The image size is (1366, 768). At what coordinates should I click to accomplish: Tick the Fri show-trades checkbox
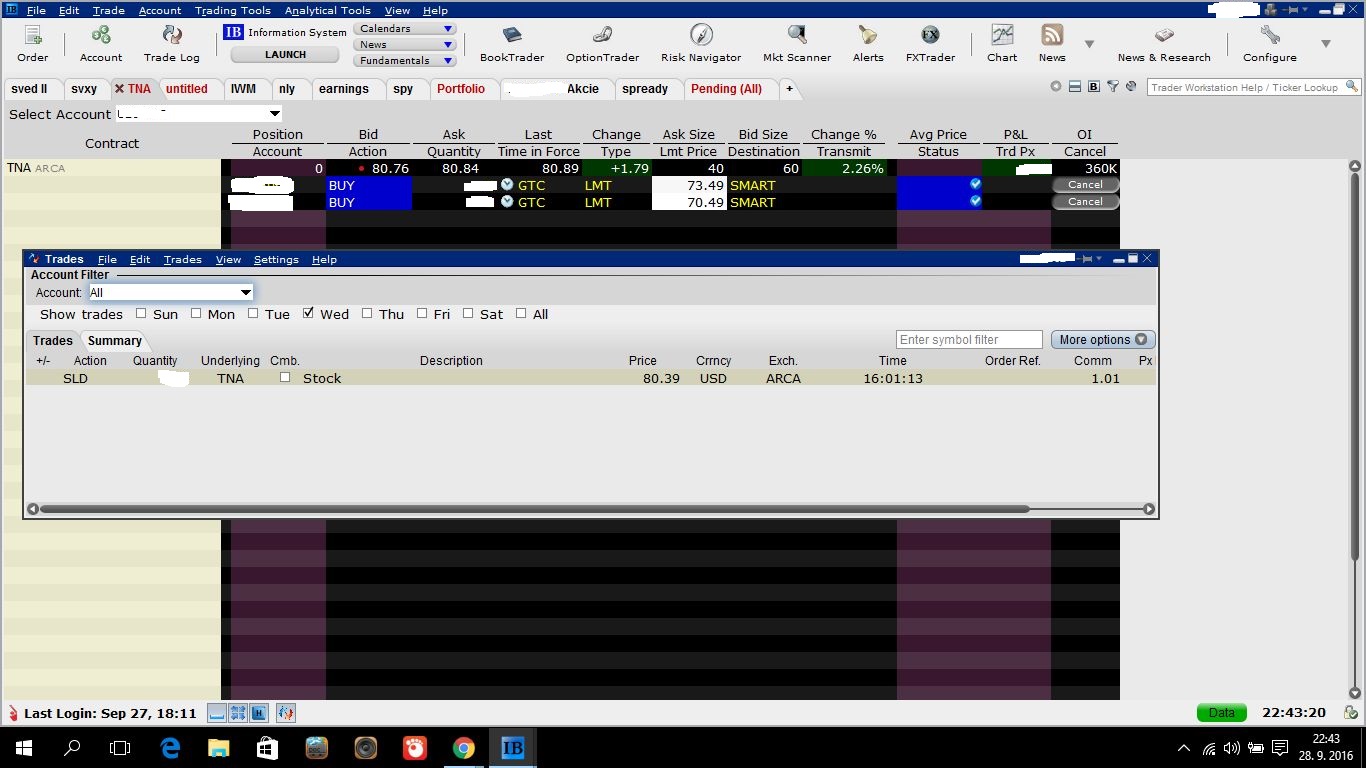(422, 314)
